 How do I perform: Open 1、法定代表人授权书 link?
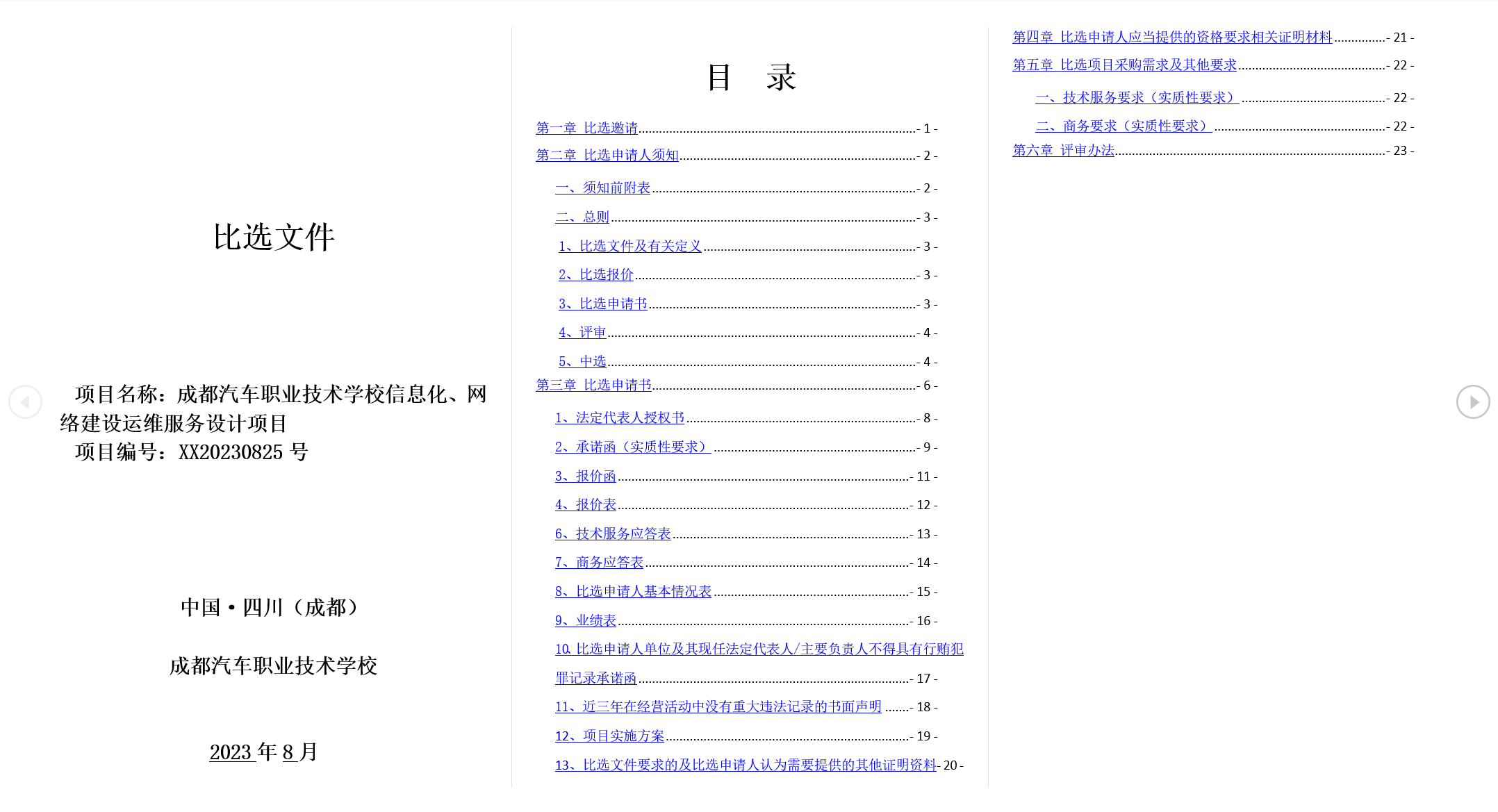(x=620, y=417)
